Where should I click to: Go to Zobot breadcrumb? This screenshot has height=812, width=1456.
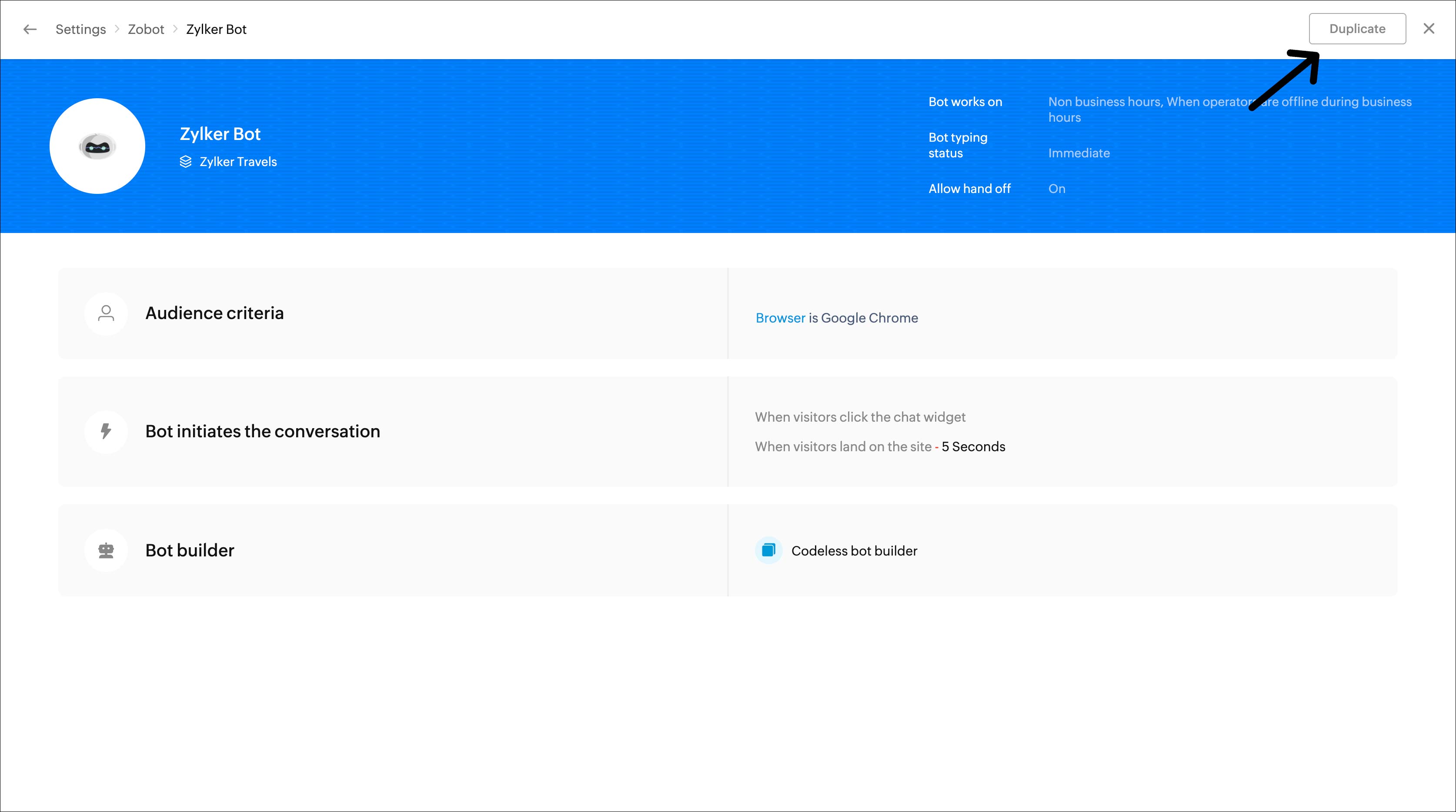[146, 30]
